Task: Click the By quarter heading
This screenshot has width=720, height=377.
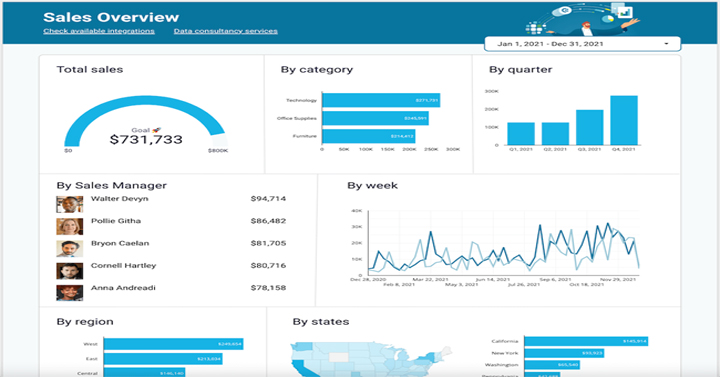Action: [521, 70]
